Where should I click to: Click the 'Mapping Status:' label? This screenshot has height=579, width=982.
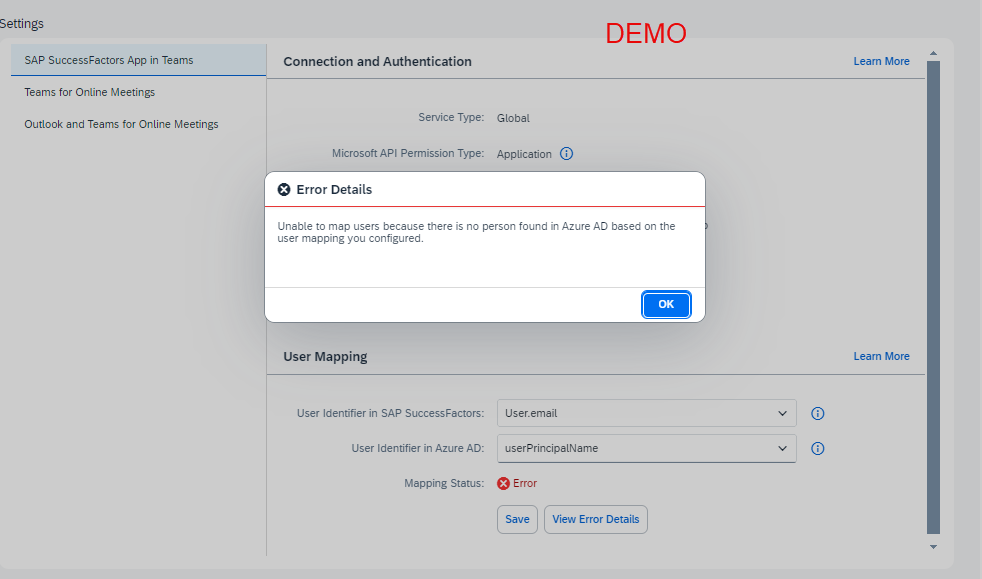444,483
